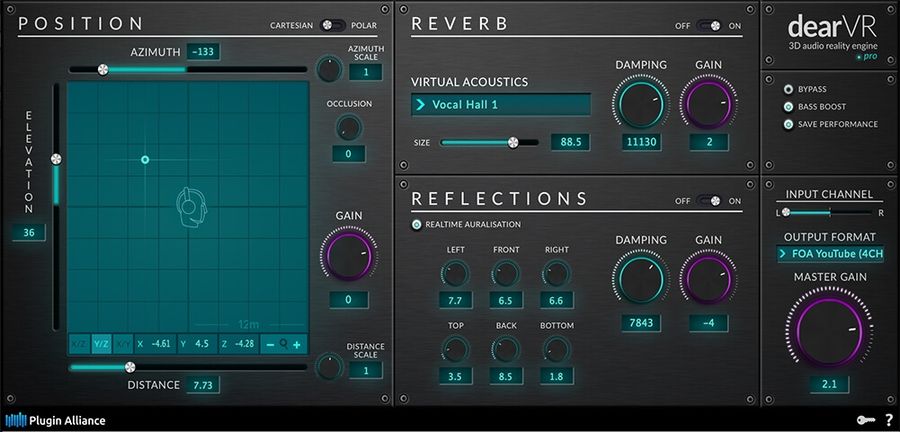The height and width of the screenshot is (432, 900).
Task: Click the Occlusion value field
Action: [x=349, y=154]
